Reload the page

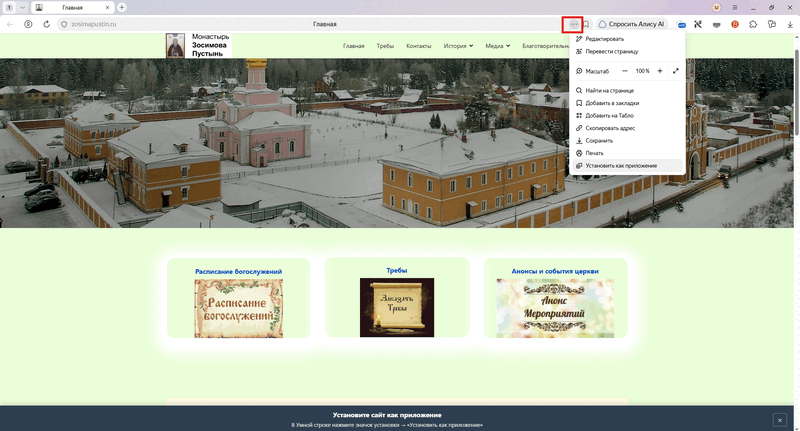(46, 24)
